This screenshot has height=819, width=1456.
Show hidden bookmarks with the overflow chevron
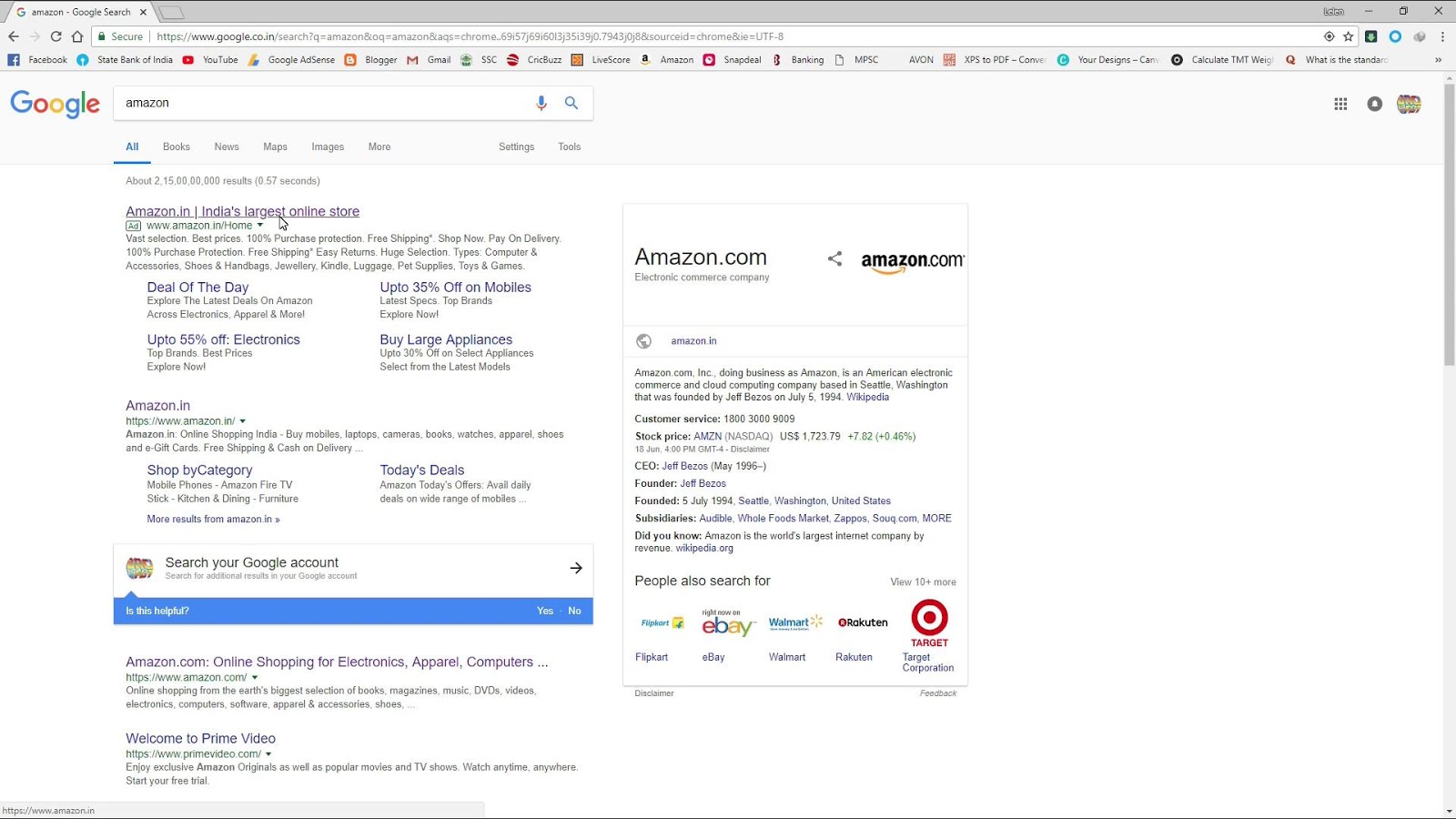1438,60
